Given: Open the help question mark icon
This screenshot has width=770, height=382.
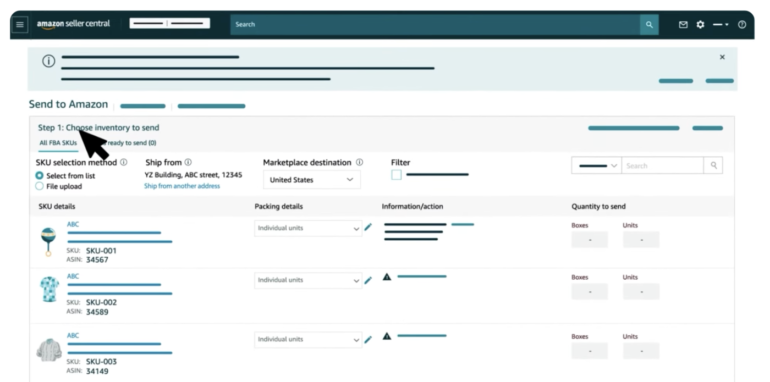Looking at the screenshot, I should (742, 25).
